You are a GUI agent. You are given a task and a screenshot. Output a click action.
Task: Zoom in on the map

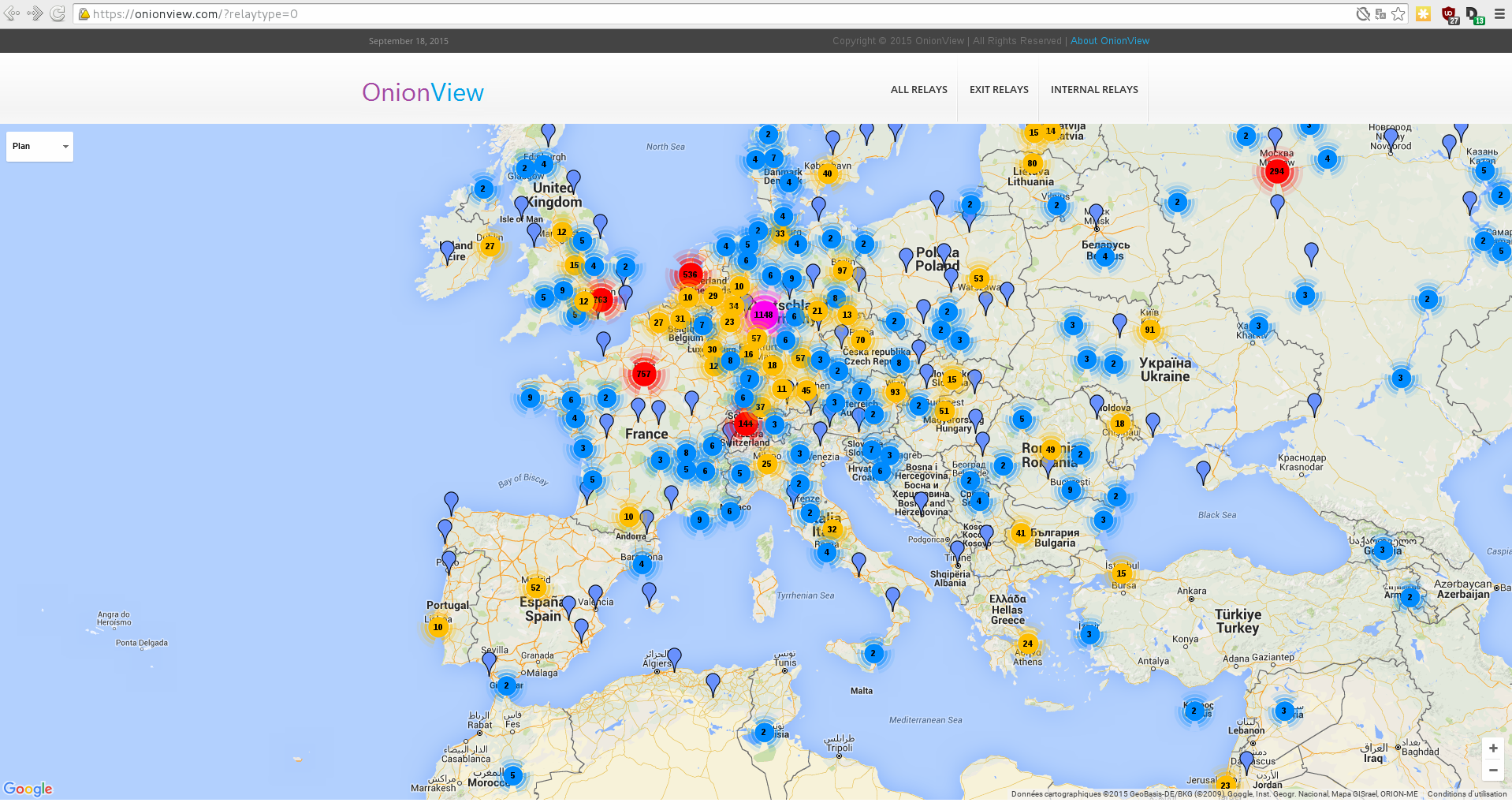pos(1492,748)
